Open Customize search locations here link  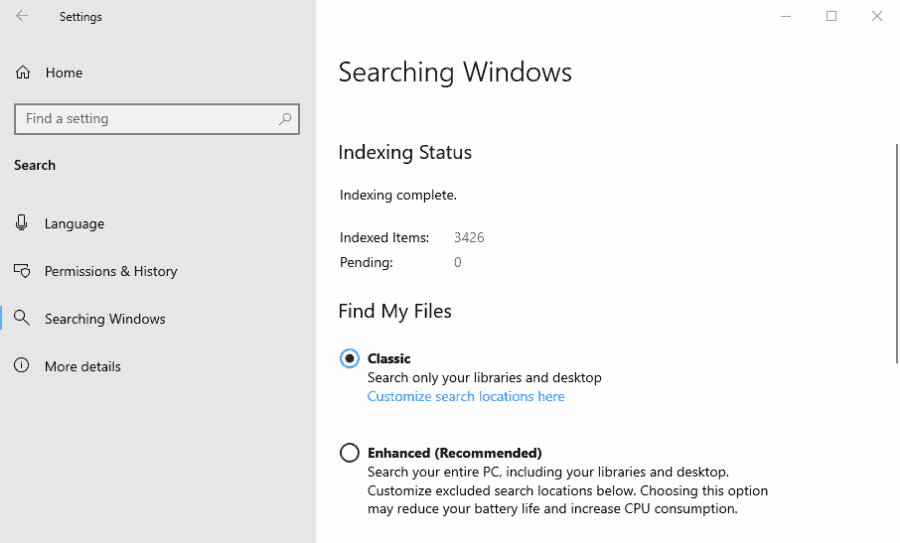(x=465, y=397)
